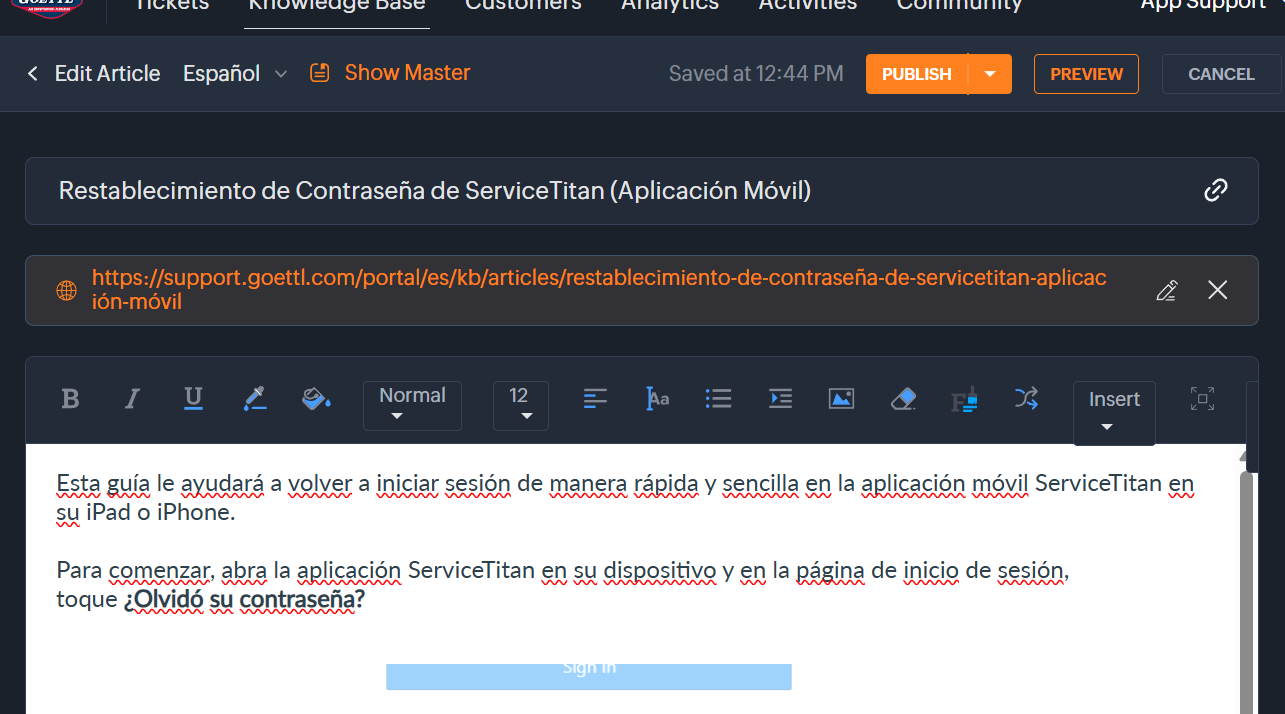This screenshot has width=1285, height=714.
Task: Expand the editor to full screen
Action: (1202, 399)
